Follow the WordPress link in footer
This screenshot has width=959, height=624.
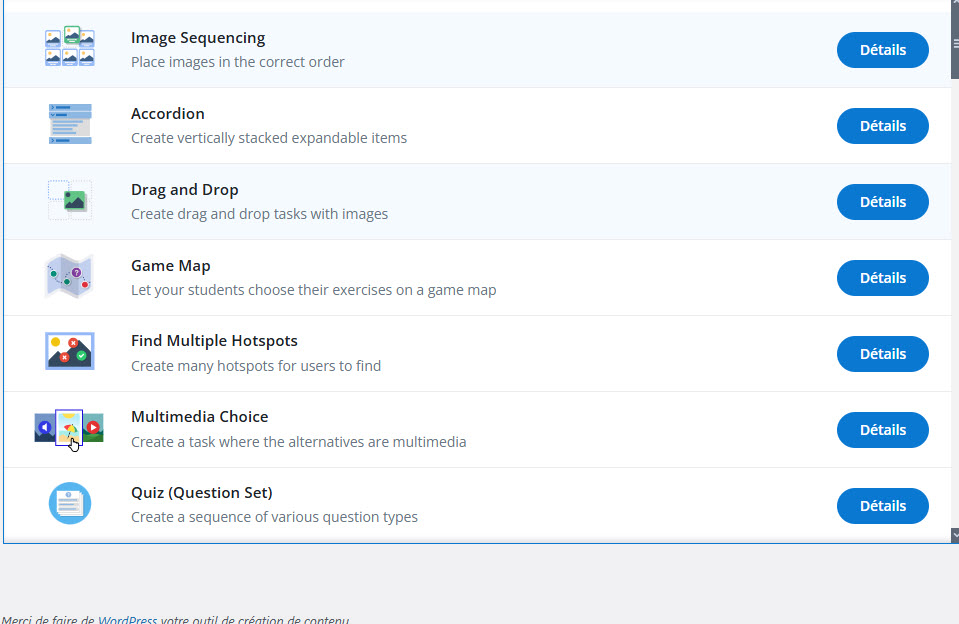127,620
